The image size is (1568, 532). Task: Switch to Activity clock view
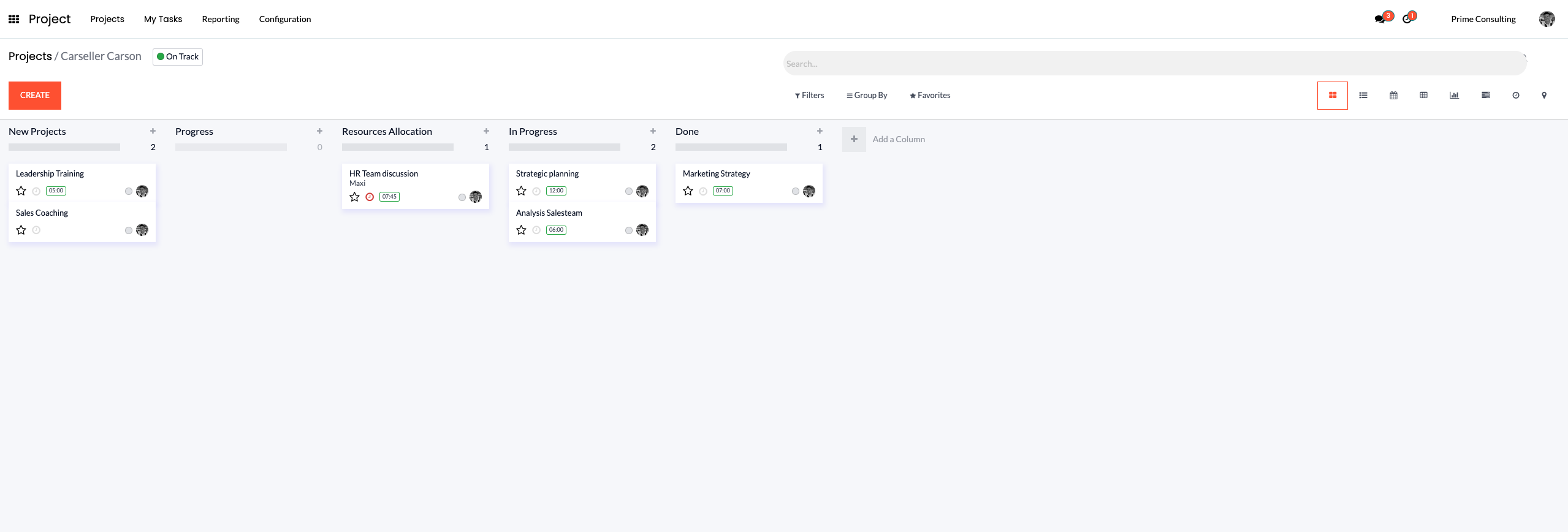pos(1516,96)
